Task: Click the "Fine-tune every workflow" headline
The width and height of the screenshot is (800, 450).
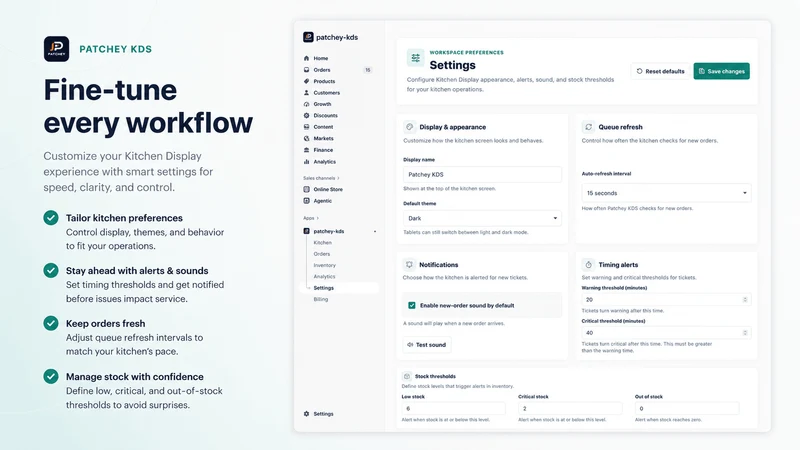Action: (148, 106)
